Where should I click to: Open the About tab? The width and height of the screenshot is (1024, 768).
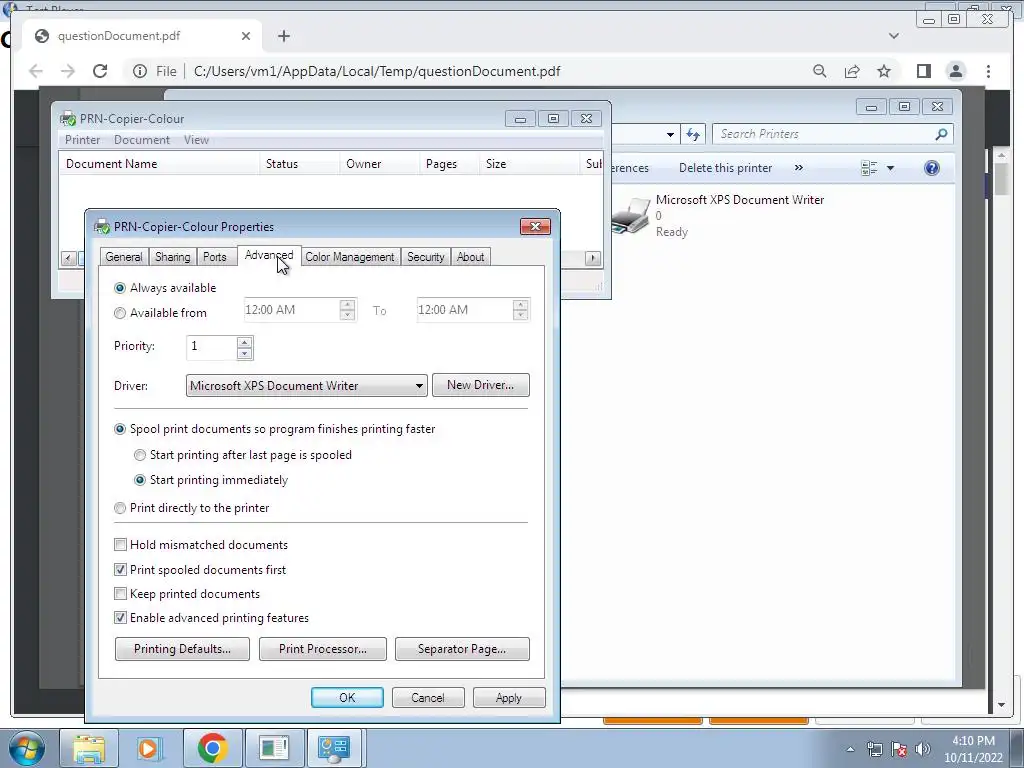click(x=470, y=257)
